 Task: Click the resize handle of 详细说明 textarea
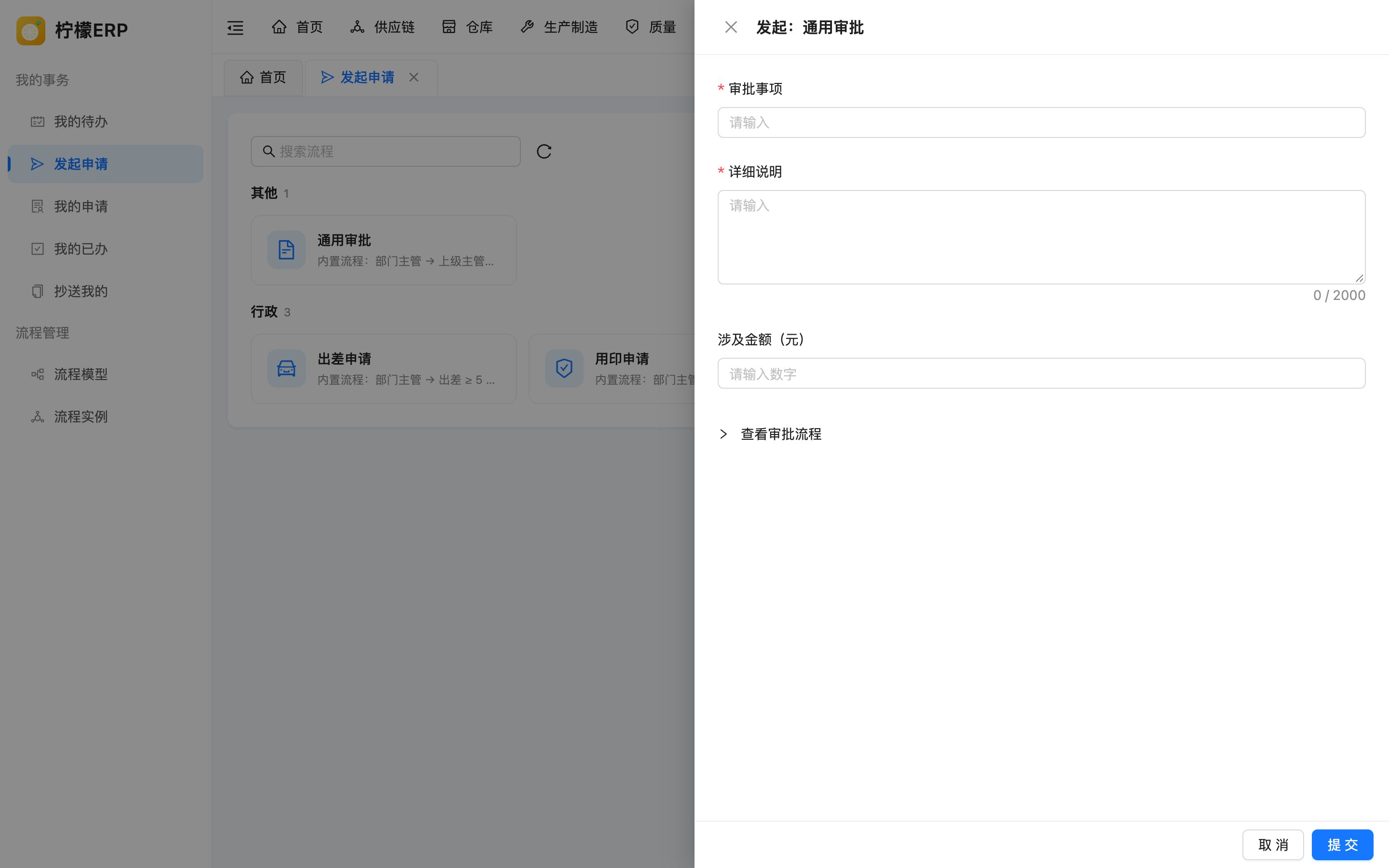pyautogui.click(x=1359, y=278)
